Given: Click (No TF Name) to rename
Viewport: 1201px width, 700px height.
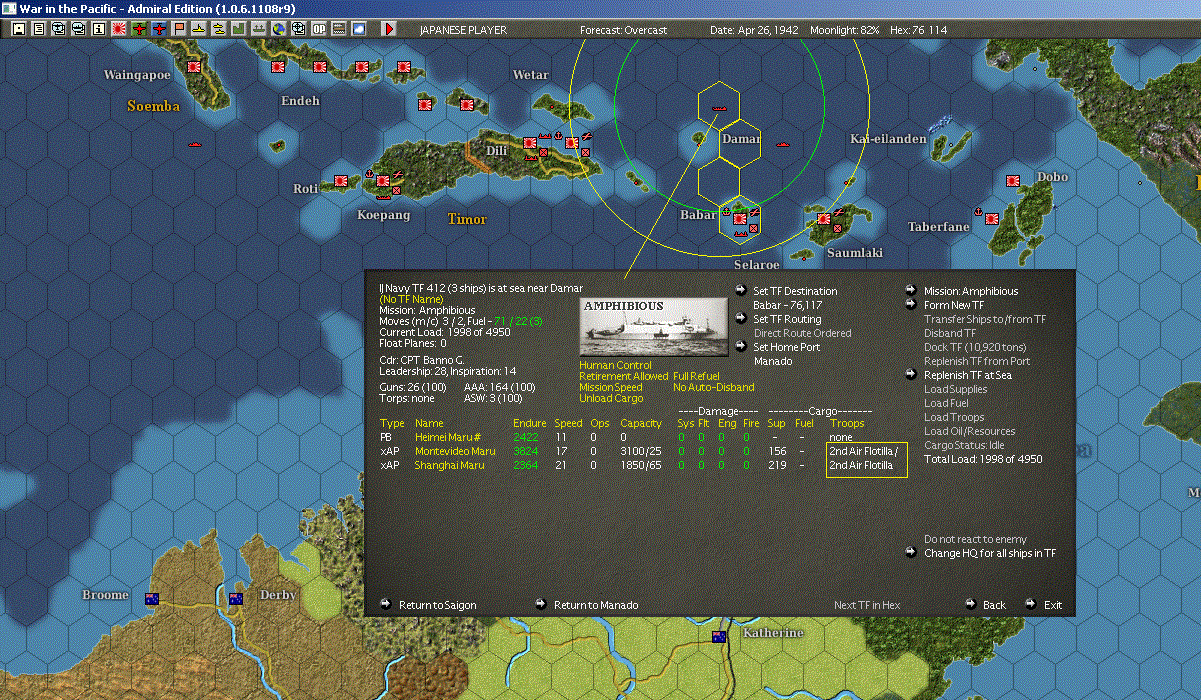Looking at the screenshot, I should click(410, 299).
